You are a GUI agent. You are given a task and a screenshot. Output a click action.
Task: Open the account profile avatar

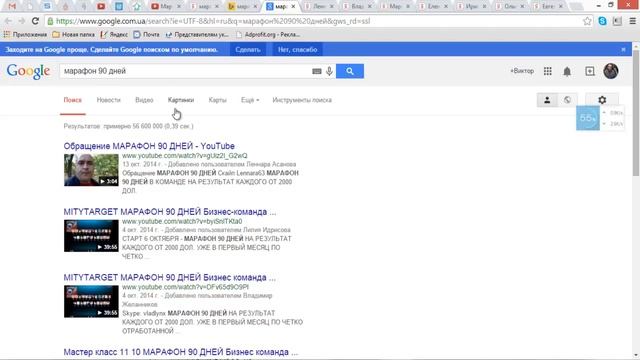click(611, 71)
